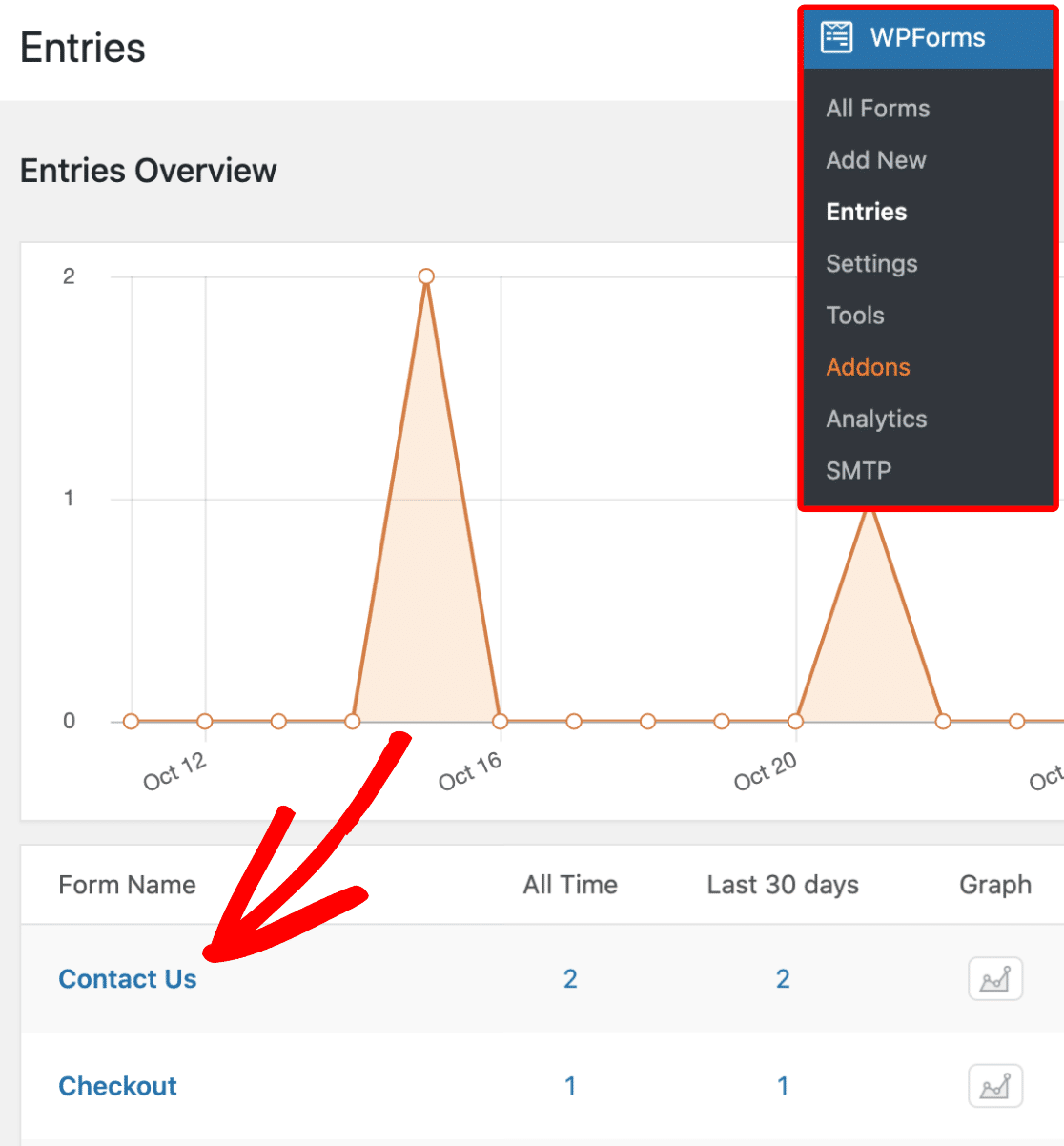This screenshot has height=1146, width=1064.
Task: Go to All Forms in sidebar
Action: click(877, 109)
